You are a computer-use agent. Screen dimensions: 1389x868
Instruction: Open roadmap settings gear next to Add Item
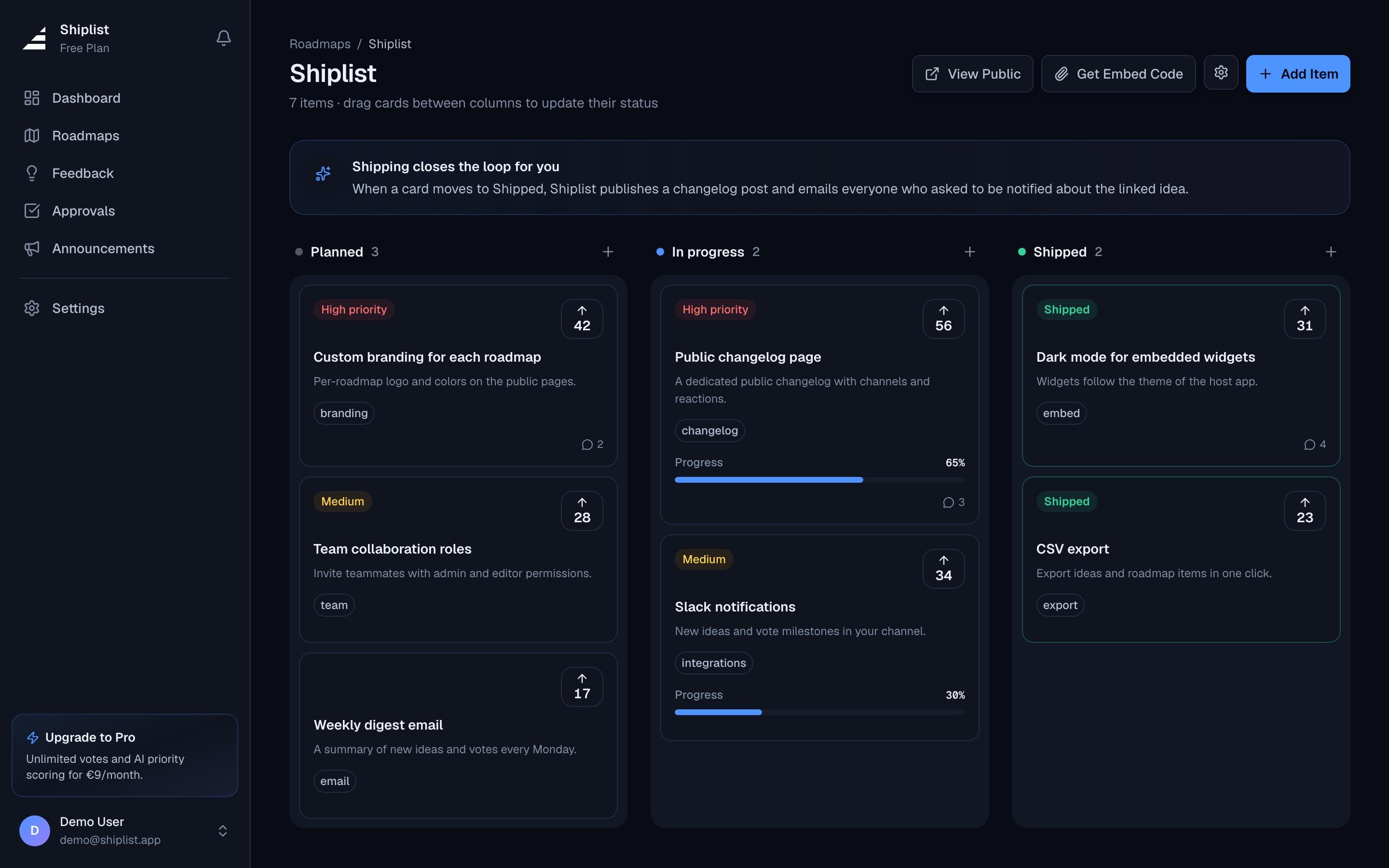click(x=1221, y=73)
